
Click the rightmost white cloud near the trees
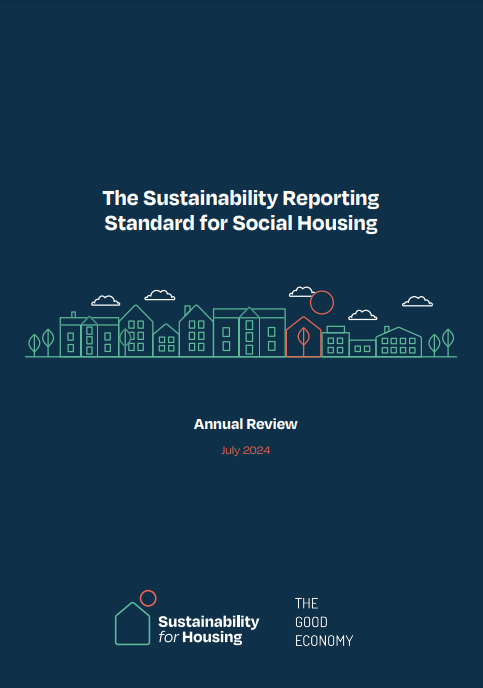(418, 301)
